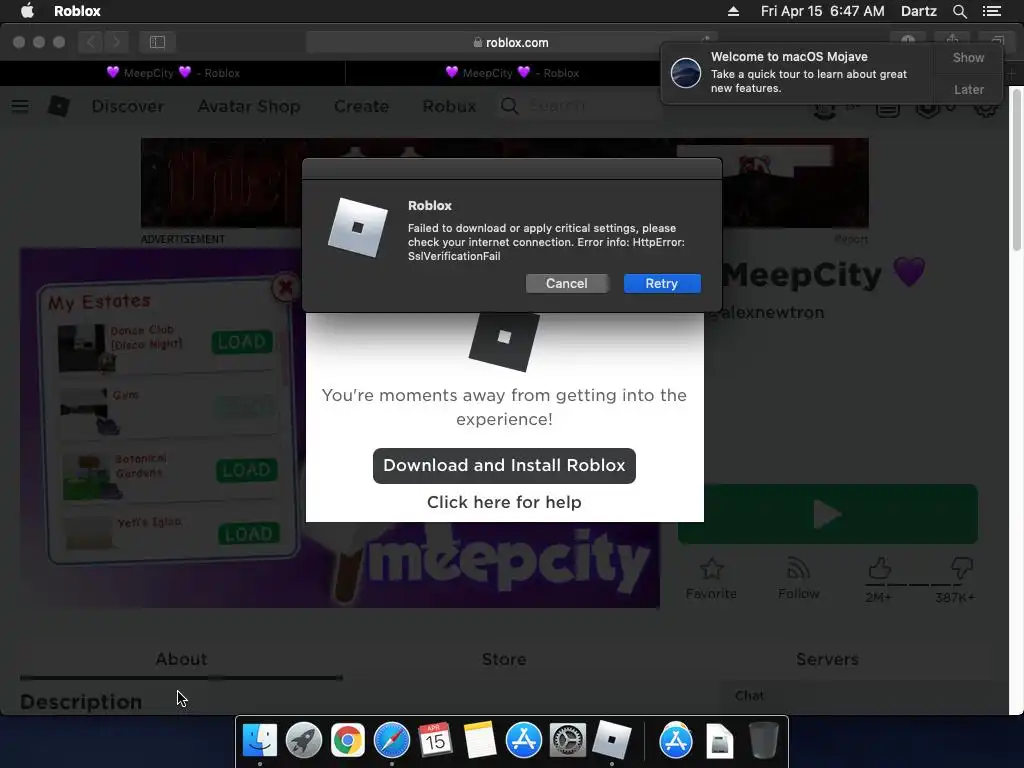Open Calendar from the Dock
The image size is (1024, 768).
pyautogui.click(x=435, y=741)
